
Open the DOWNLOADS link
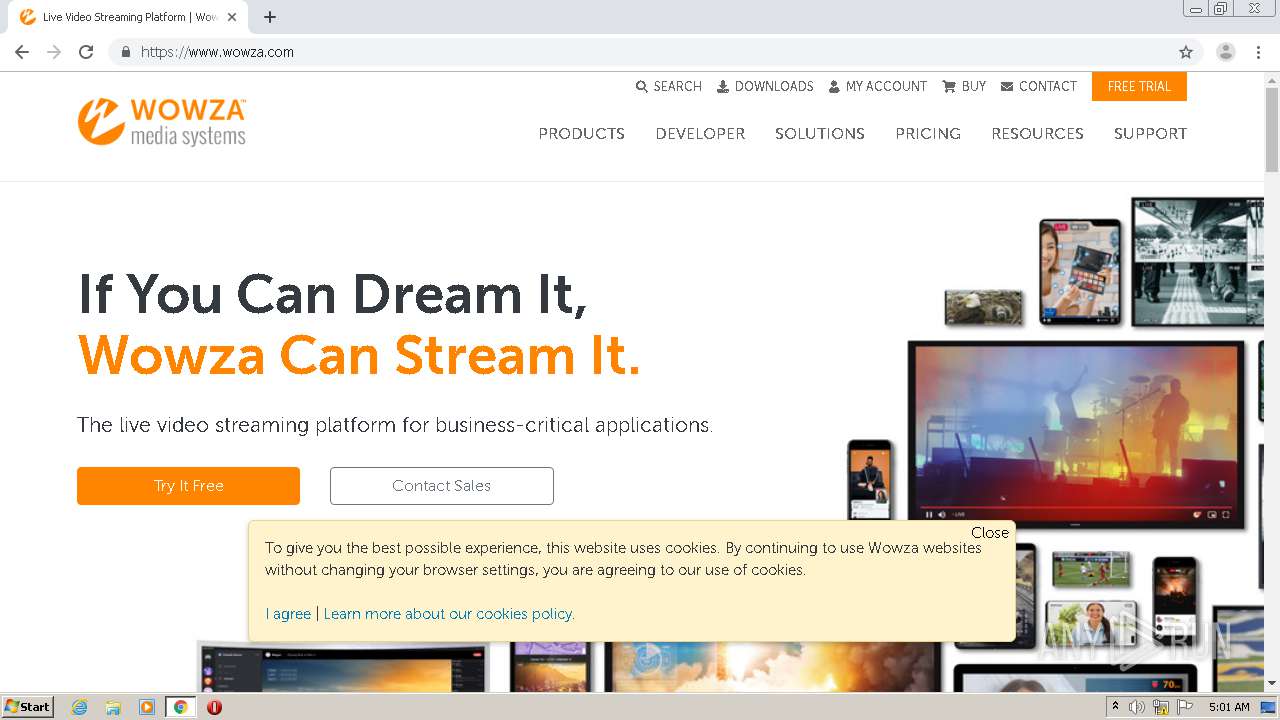coord(765,86)
